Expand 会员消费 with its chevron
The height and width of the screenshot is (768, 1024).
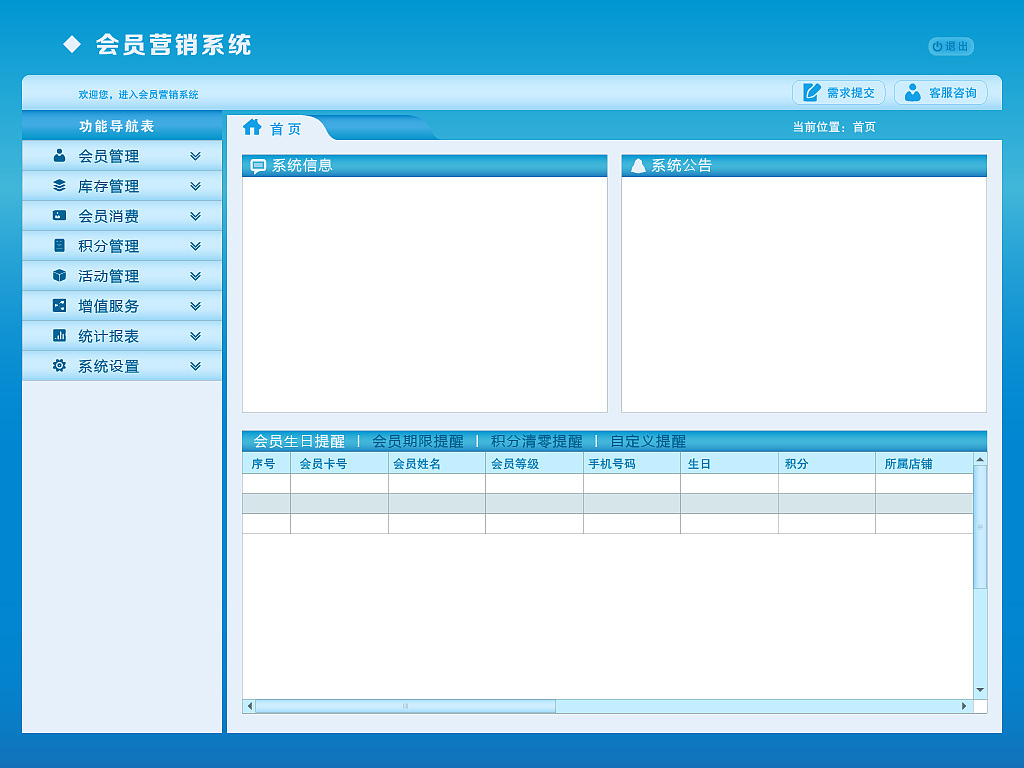pyautogui.click(x=195, y=216)
